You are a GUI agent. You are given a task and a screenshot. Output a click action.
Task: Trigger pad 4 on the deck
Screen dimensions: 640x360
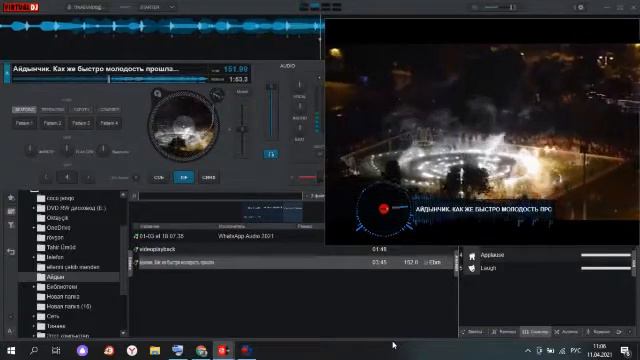[x=109, y=123]
